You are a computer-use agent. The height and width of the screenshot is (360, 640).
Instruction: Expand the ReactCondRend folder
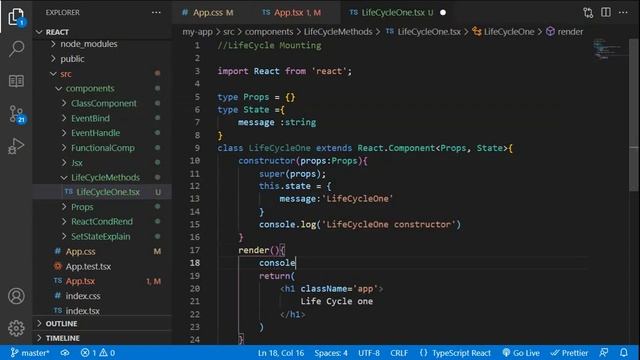tap(102, 222)
